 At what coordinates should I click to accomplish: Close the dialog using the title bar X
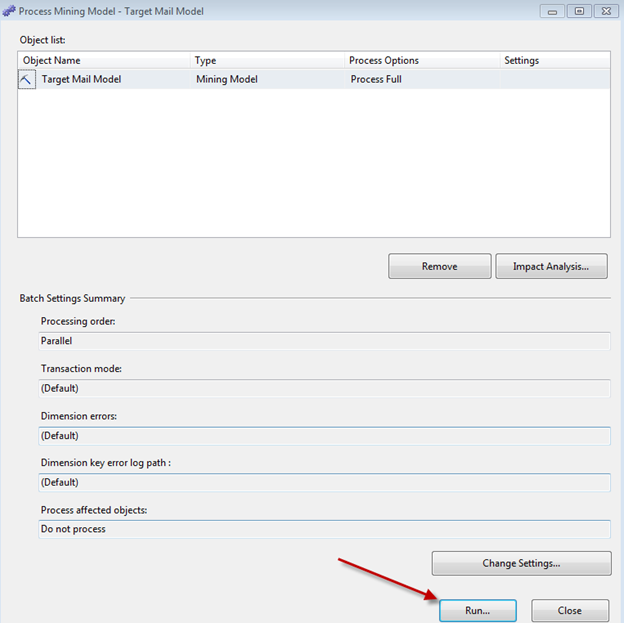605,11
